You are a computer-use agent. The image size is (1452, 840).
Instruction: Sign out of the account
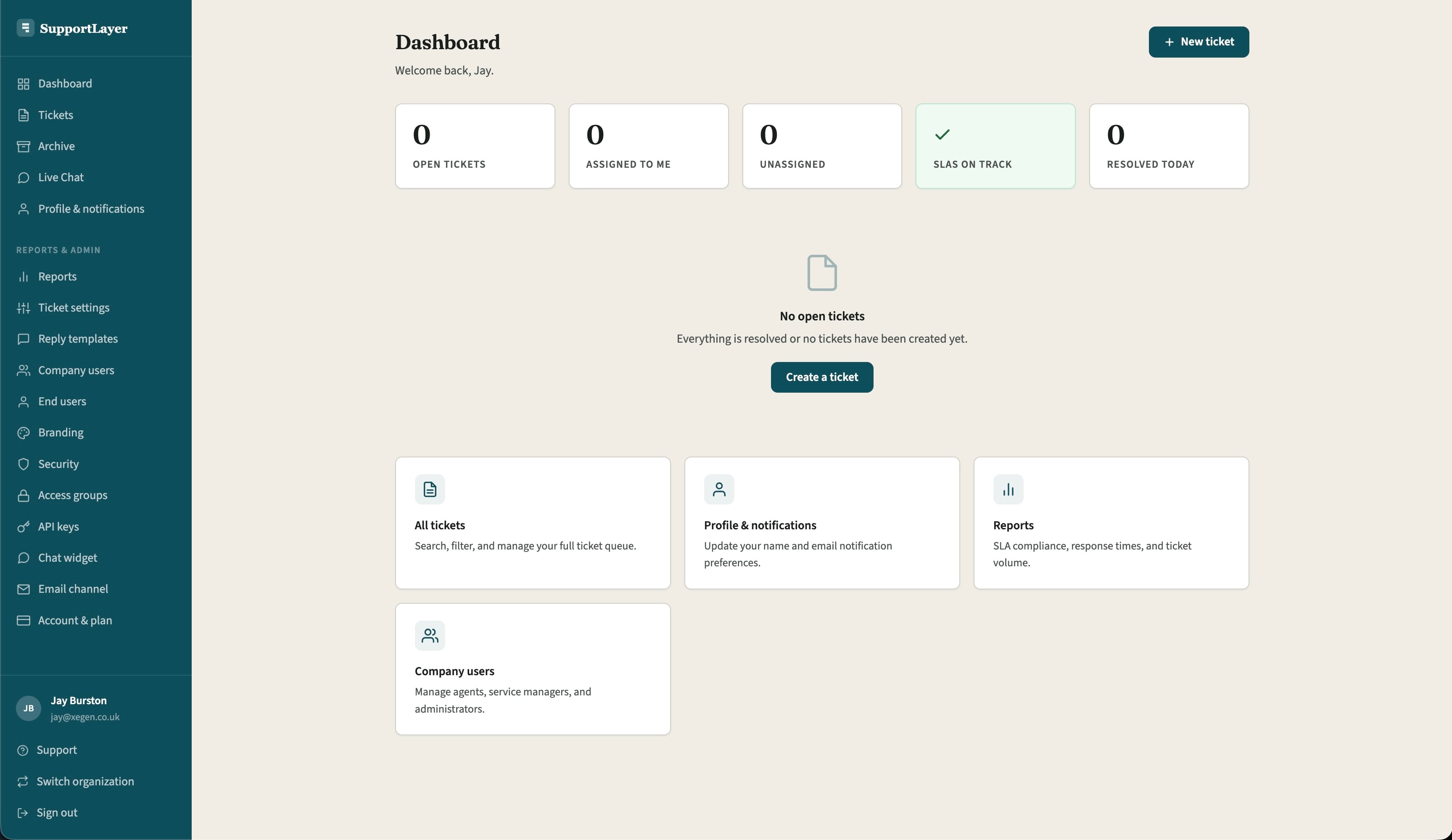[x=56, y=812]
